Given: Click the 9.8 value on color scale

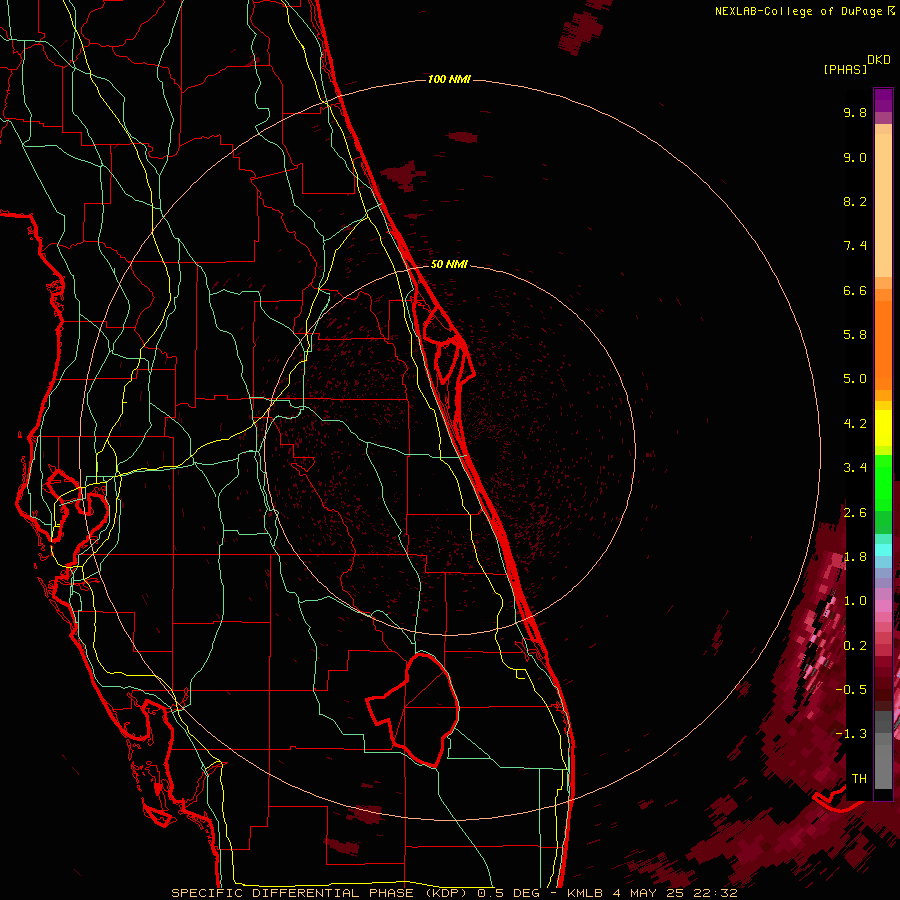Looking at the screenshot, I should pyautogui.click(x=855, y=112).
